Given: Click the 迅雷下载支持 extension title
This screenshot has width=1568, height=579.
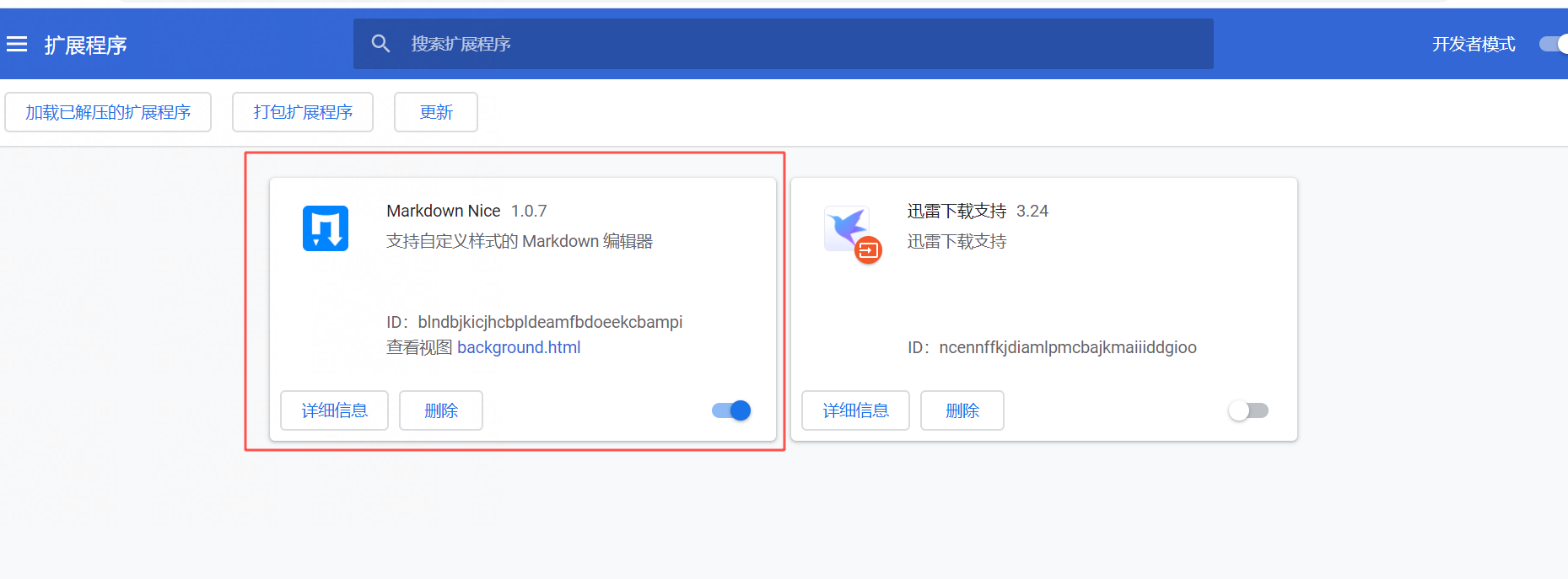Looking at the screenshot, I should 956,211.
